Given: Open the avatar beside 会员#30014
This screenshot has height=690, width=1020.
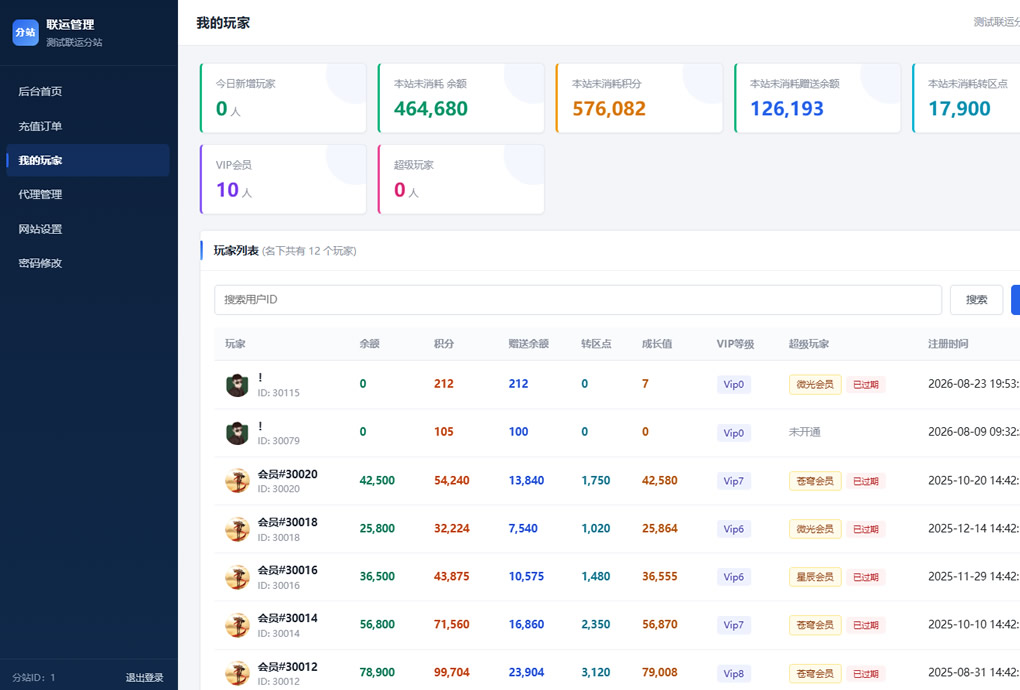Looking at the screenshot, I should pos(237,626).
